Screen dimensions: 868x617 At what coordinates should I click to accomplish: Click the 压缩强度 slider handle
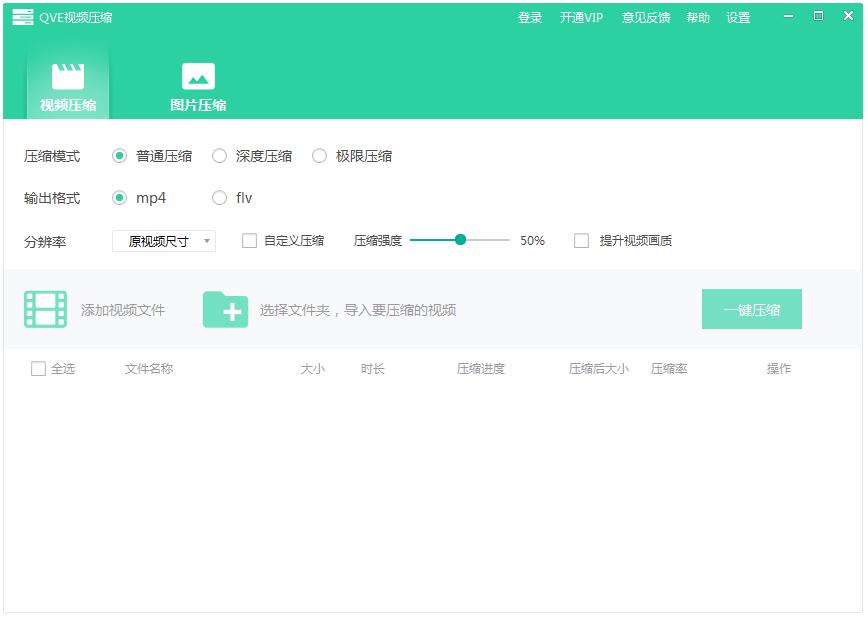point(460,240)
